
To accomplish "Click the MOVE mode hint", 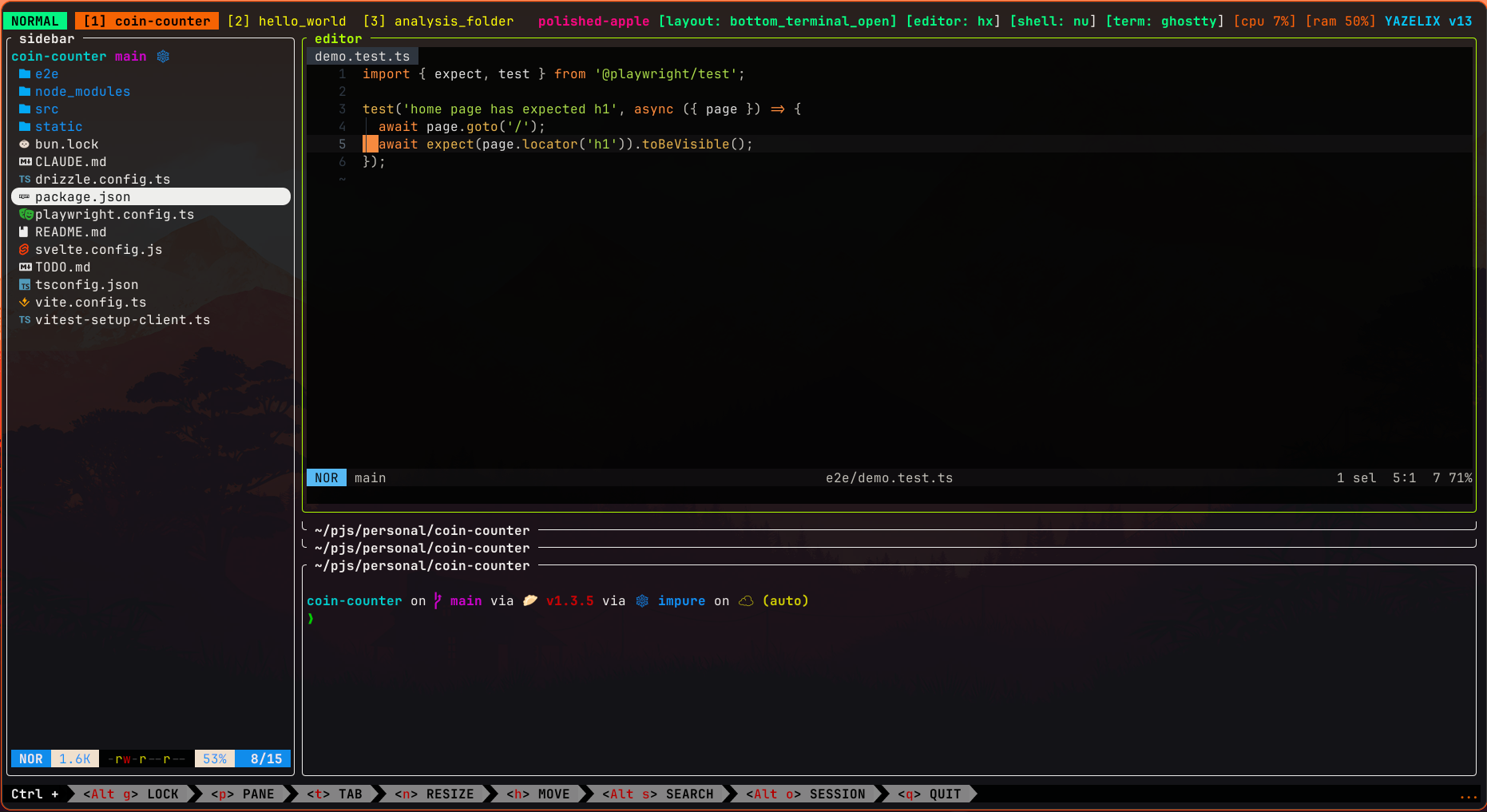I will tap(538, 794).
